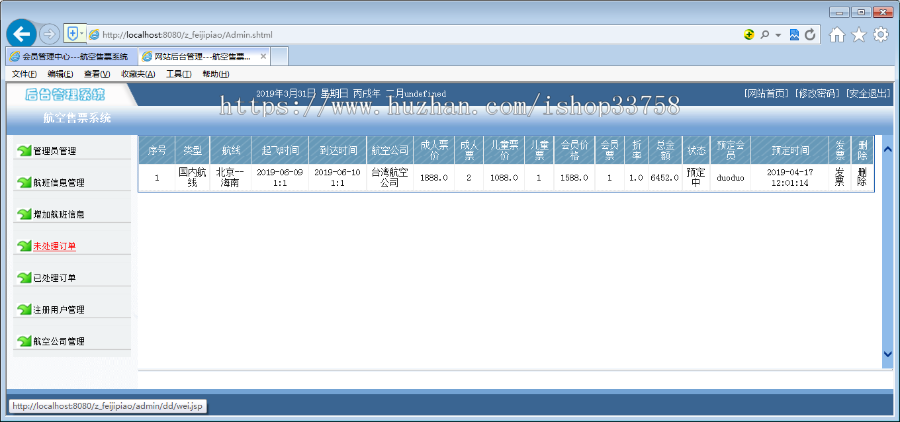Screen dimensions: 900x422
Task: Click the [安全退出] link
Action: point(868,94)
